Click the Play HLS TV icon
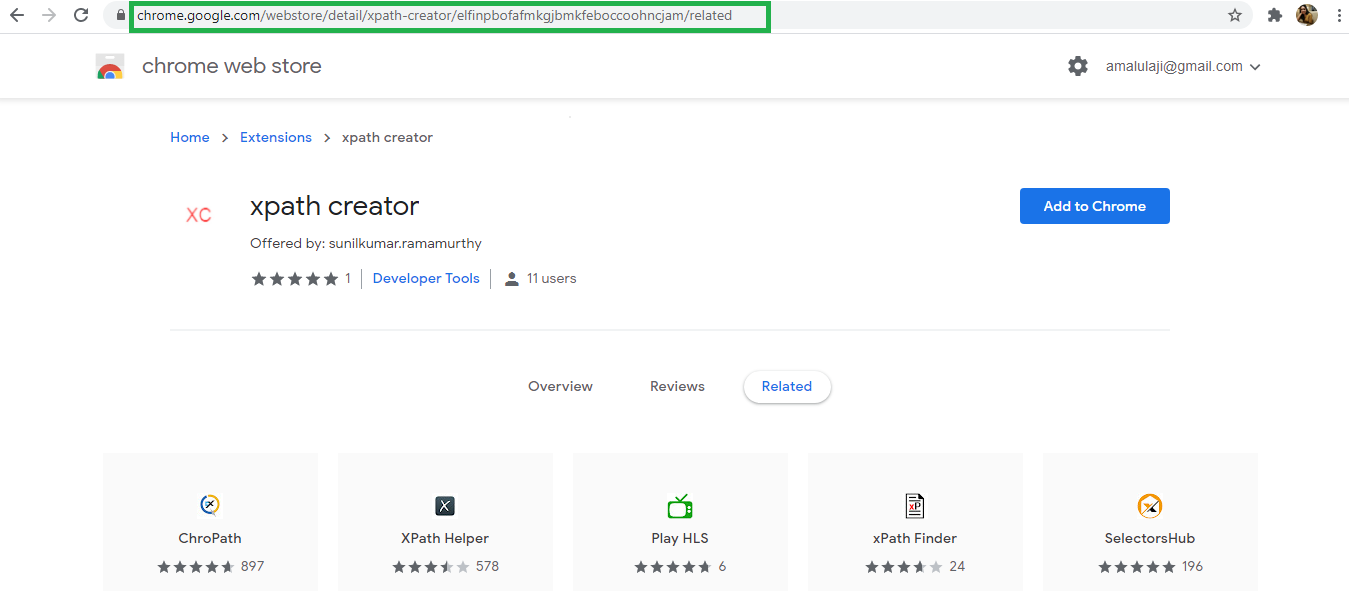Viewport: 1349px width, 591px height. coord(680,506)
